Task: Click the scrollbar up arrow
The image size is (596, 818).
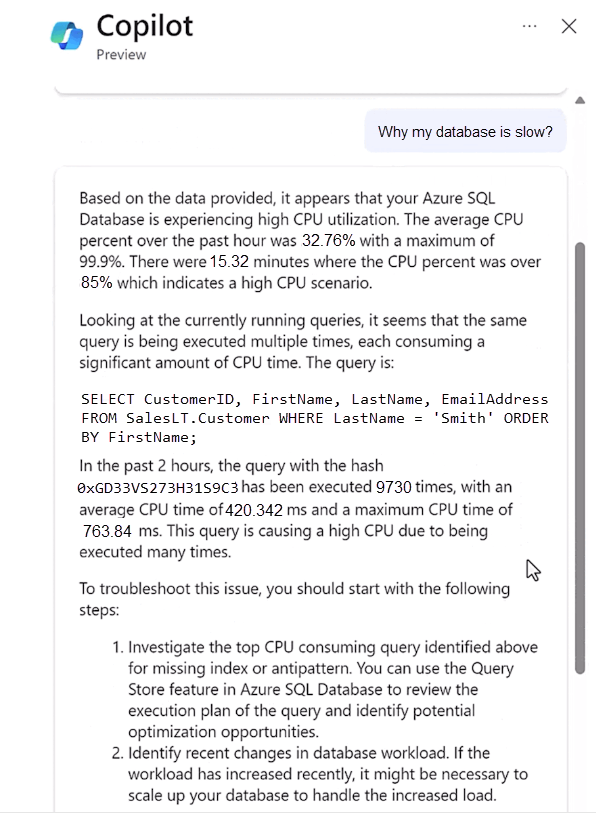Action: pyautogui.click(x=580, y=100)
